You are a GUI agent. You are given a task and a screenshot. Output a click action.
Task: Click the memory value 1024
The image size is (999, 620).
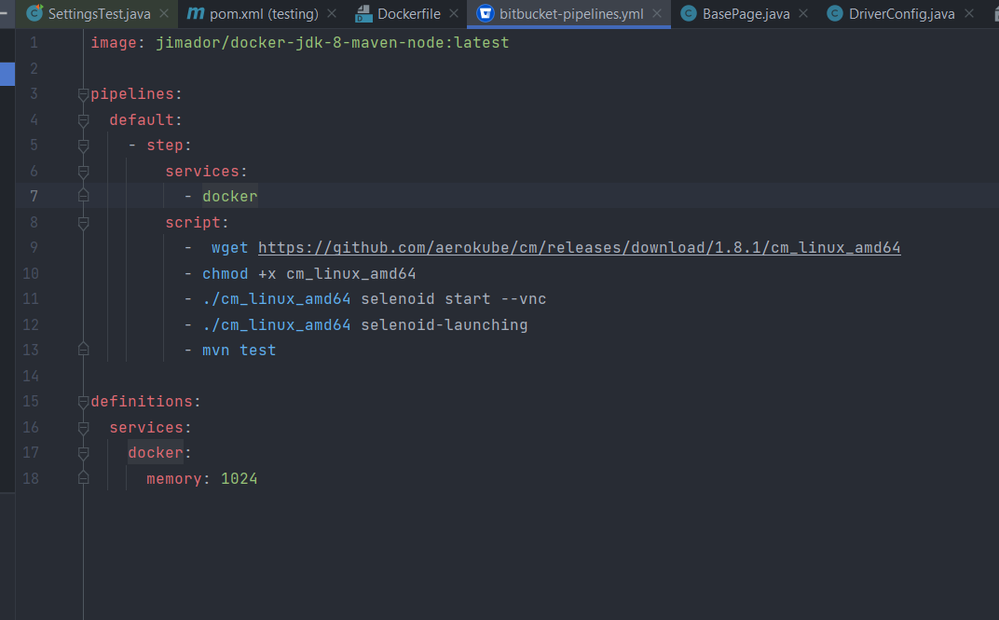point(239,479)
